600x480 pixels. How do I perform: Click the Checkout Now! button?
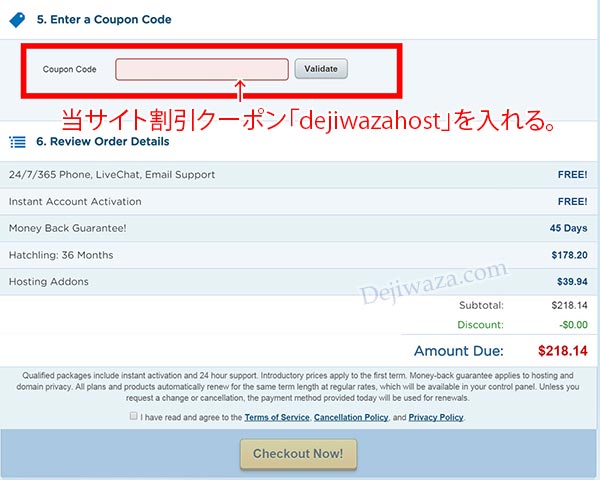[297, 453]
